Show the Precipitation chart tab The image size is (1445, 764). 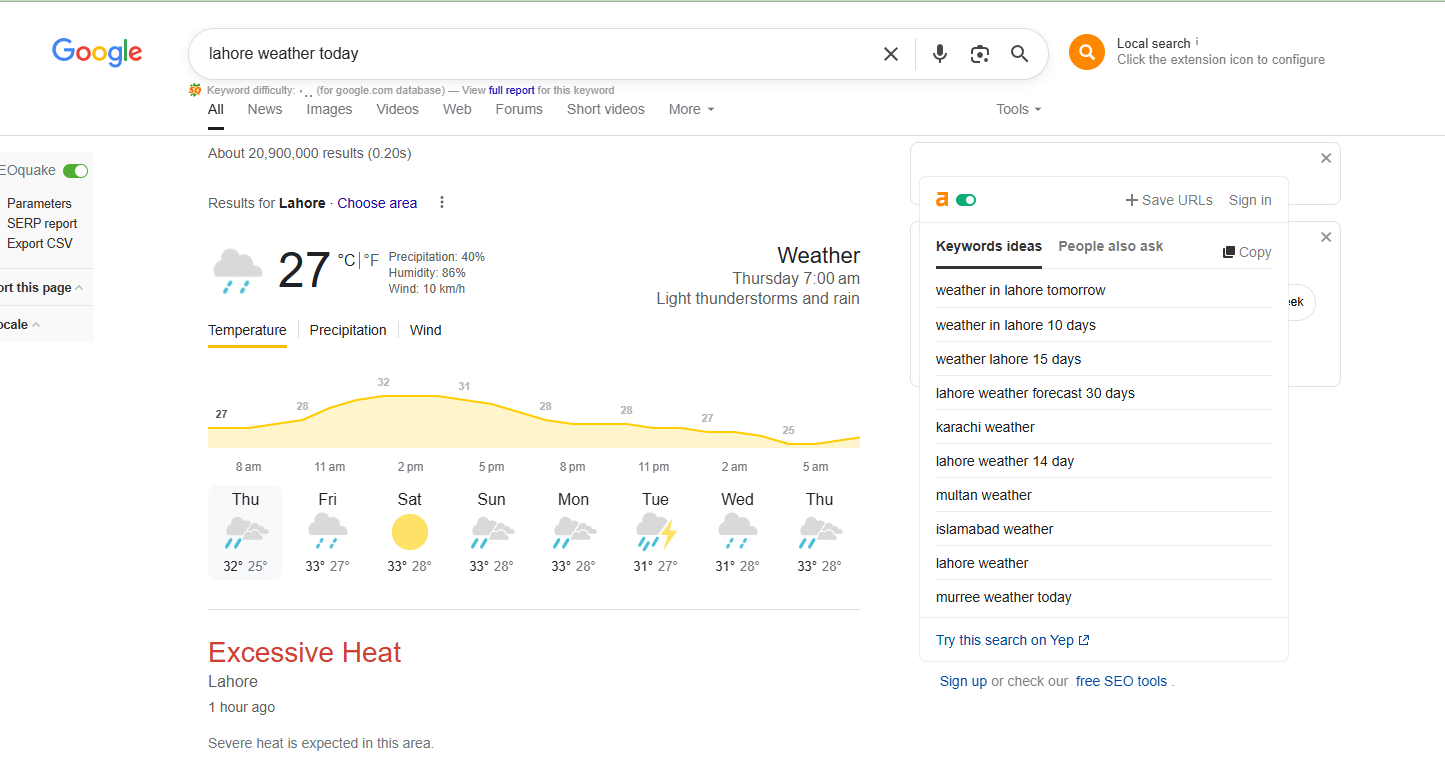coord(348,330)
